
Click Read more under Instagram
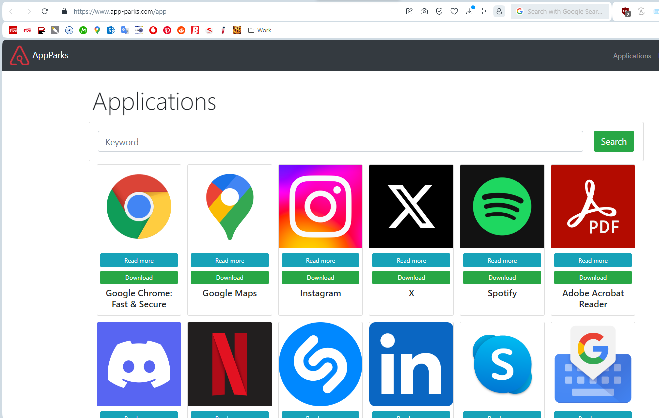[x=320, y=260]
